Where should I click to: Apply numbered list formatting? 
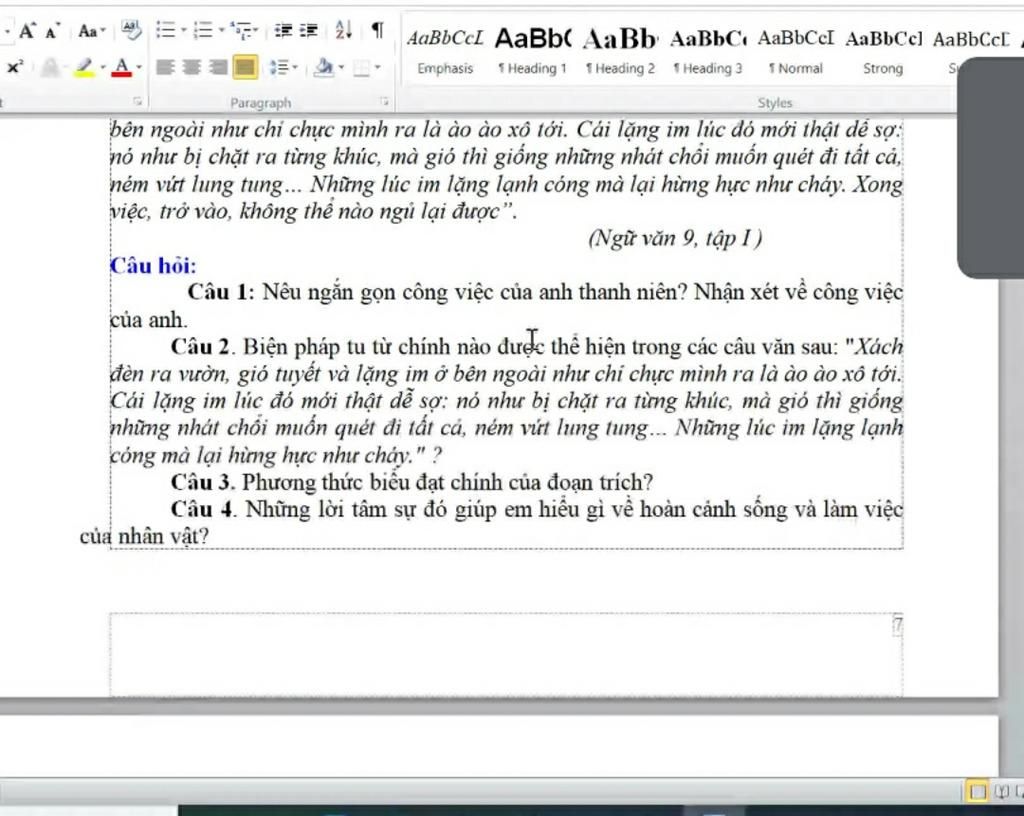point(204,30)
